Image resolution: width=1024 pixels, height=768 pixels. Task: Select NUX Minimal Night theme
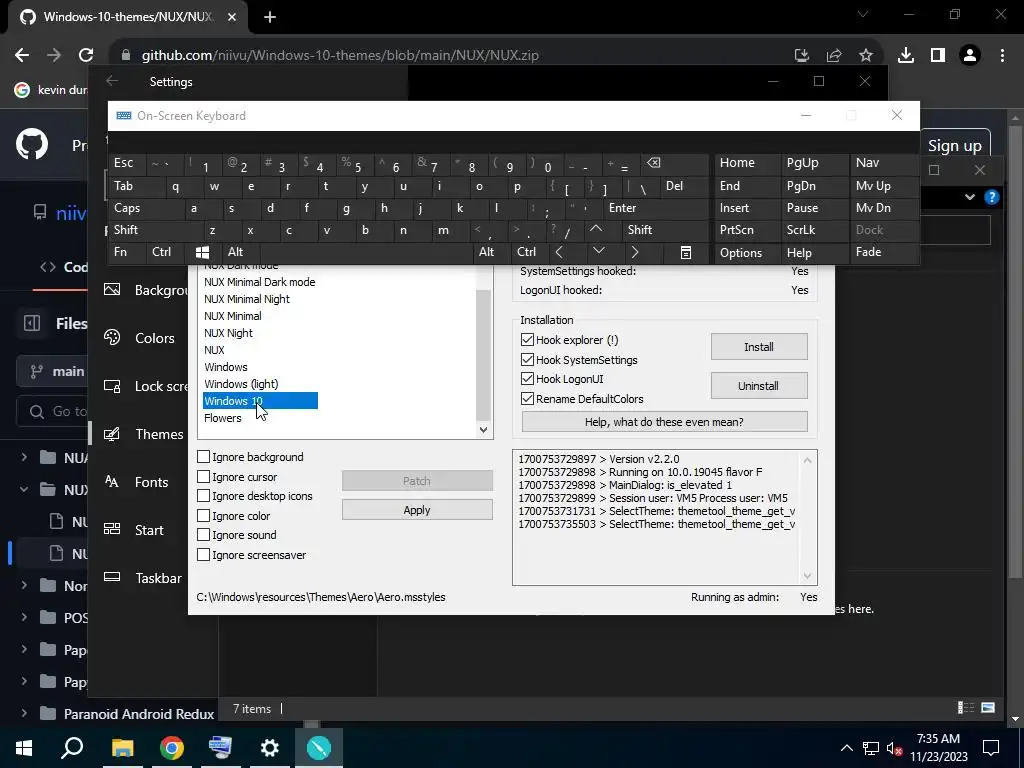click(x=247, y=299)
